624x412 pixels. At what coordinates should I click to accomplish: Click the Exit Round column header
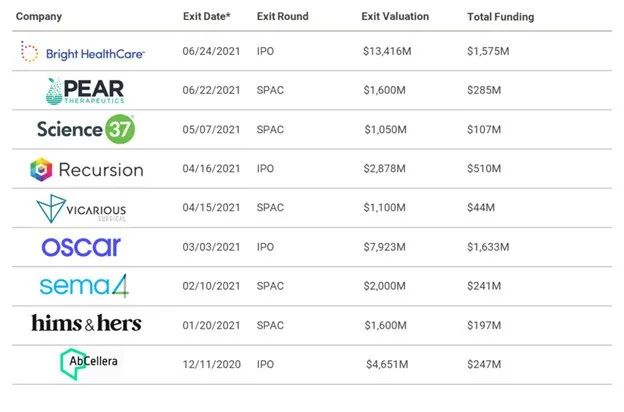coord(283,17)
